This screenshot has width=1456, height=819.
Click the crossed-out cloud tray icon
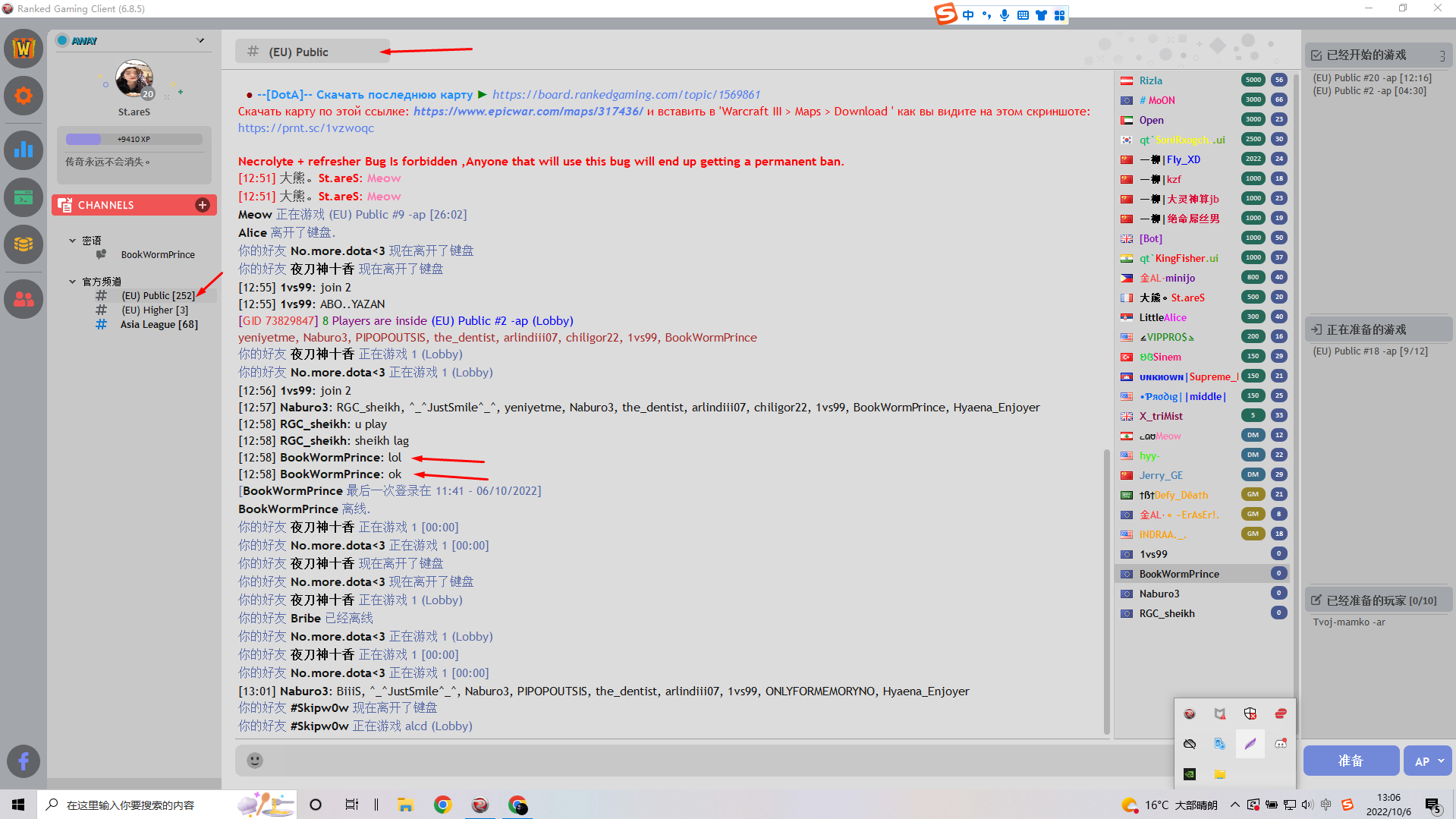pyautogui.click(x=1190, y=744)
